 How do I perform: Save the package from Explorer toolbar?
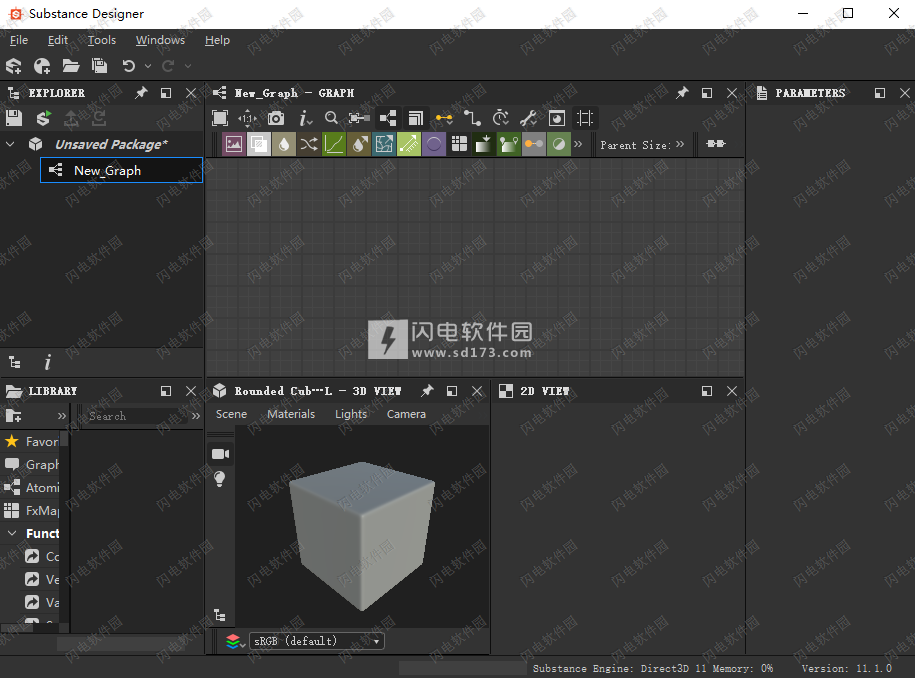pyautogui.click(x=14, y=118)
